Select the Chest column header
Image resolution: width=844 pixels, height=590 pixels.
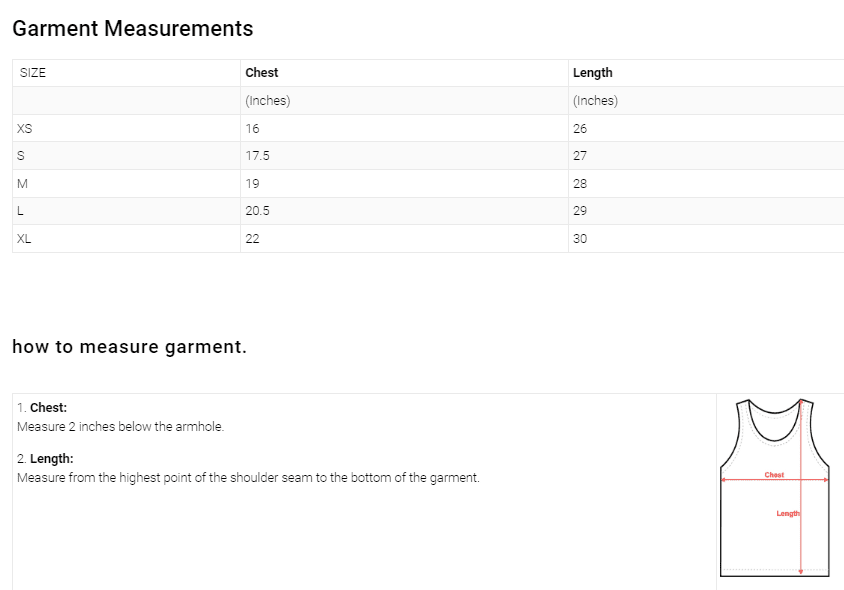(x=262, y=73)
